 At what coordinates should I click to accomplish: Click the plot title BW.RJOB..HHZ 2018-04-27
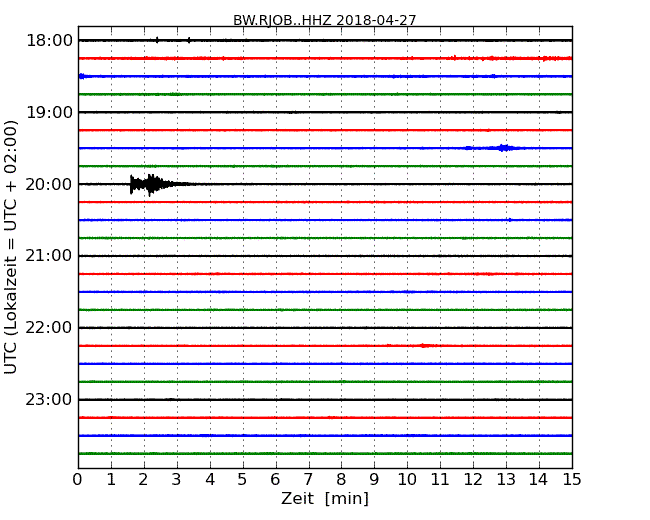tap(324, 20)
